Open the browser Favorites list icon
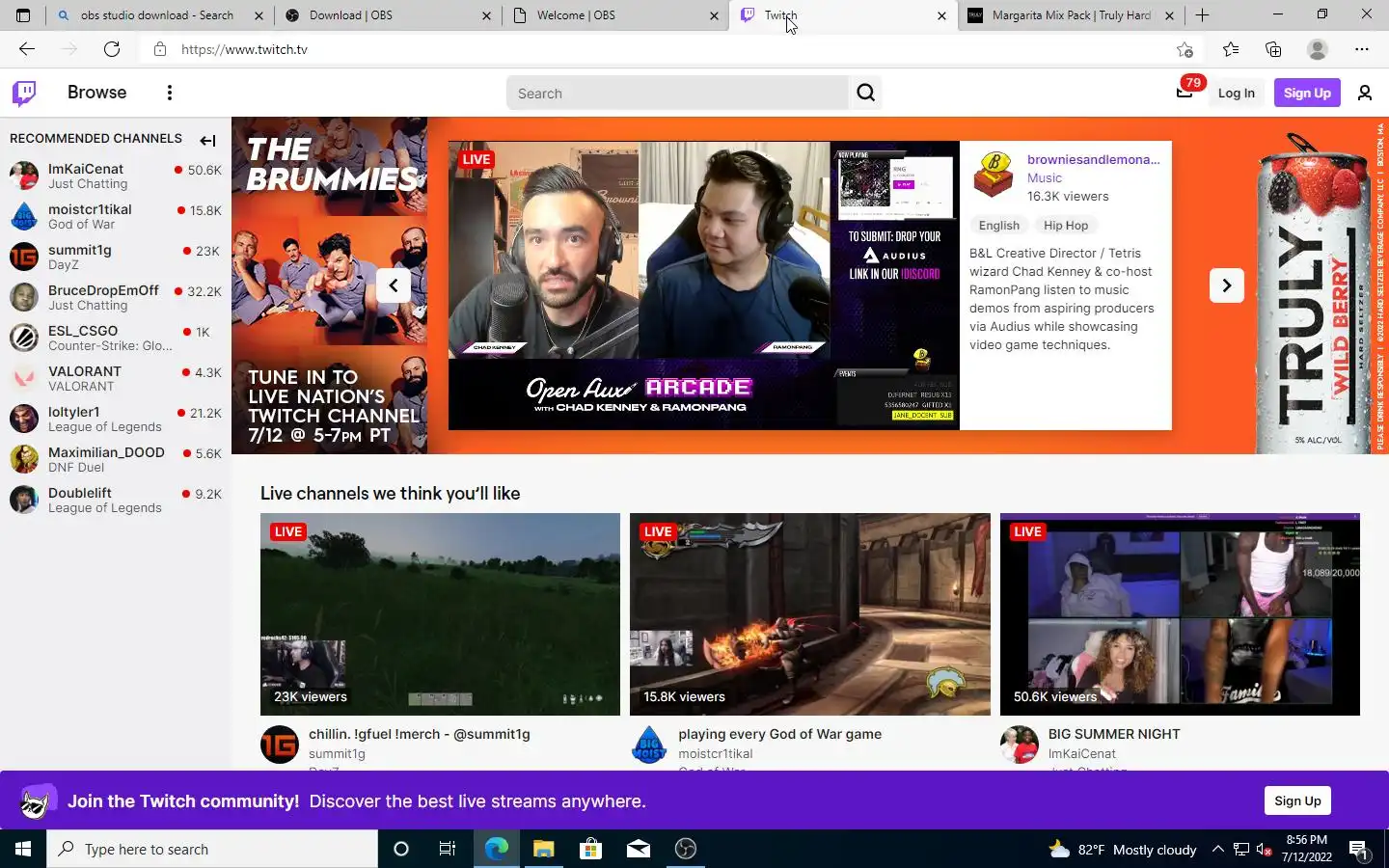The width and height of the screenshot is (1389, 868). (x=1231, y=49)
